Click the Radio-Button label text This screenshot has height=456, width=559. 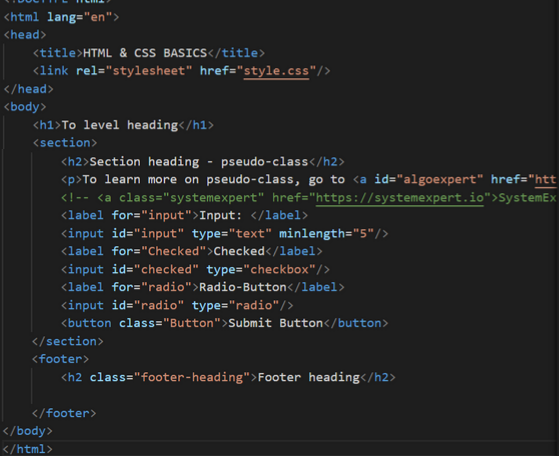pyautogui.click(x=242, y=287)
